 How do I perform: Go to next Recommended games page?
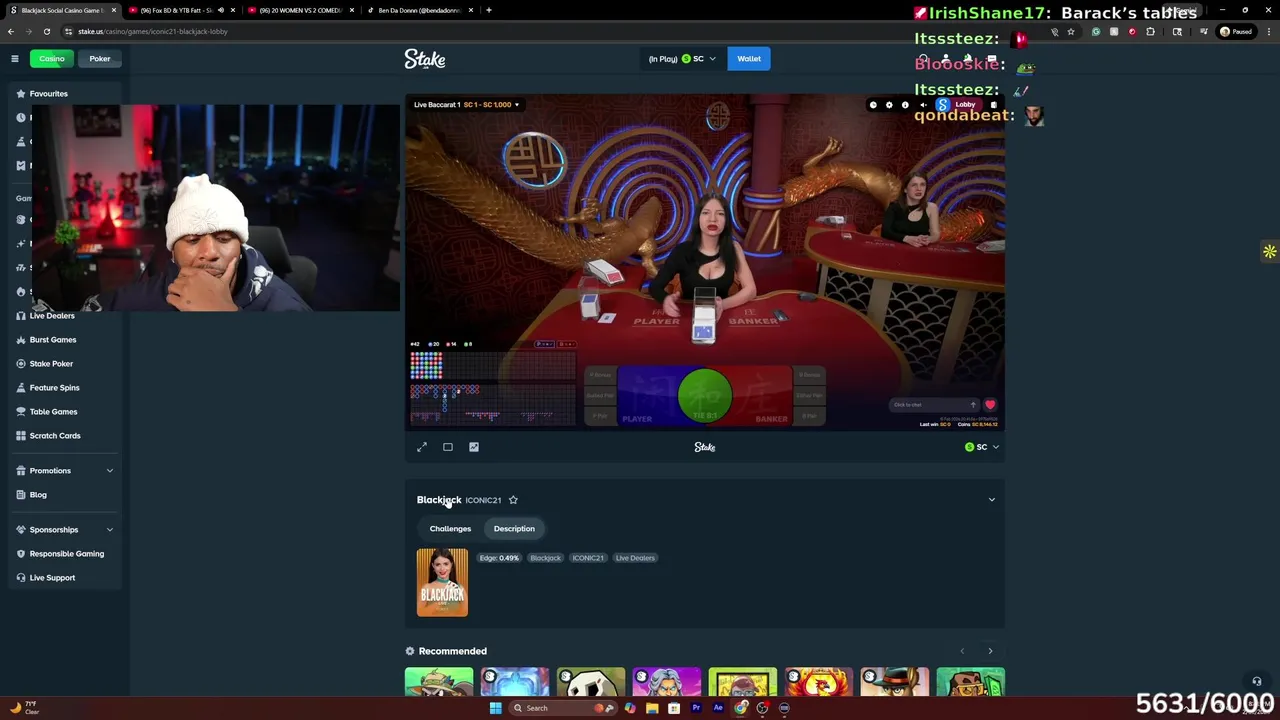[990, 651]
